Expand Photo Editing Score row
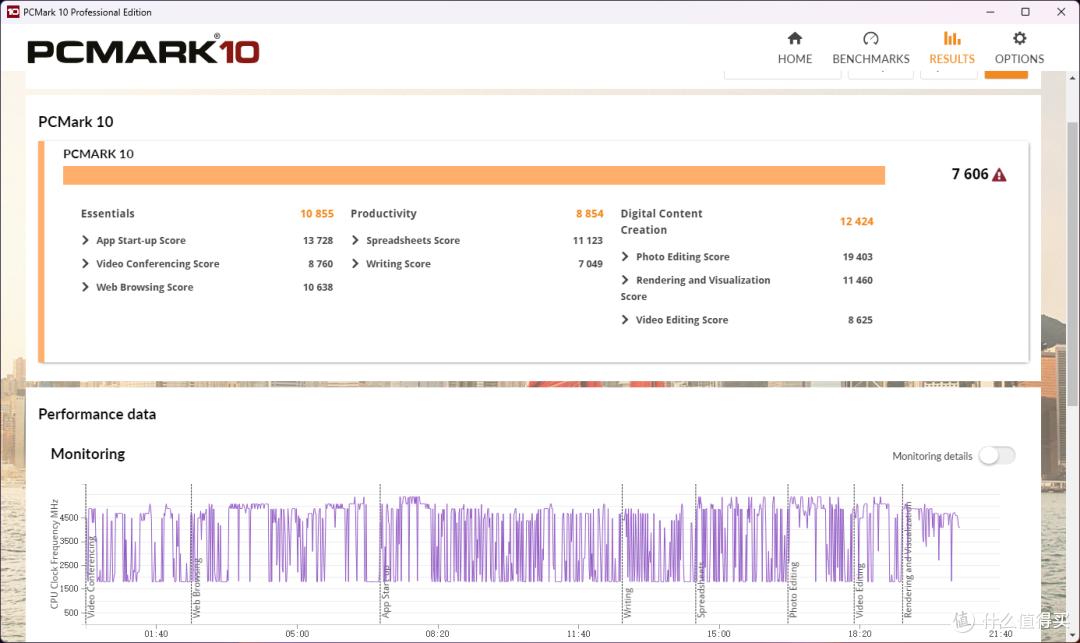 click(625, 257)
